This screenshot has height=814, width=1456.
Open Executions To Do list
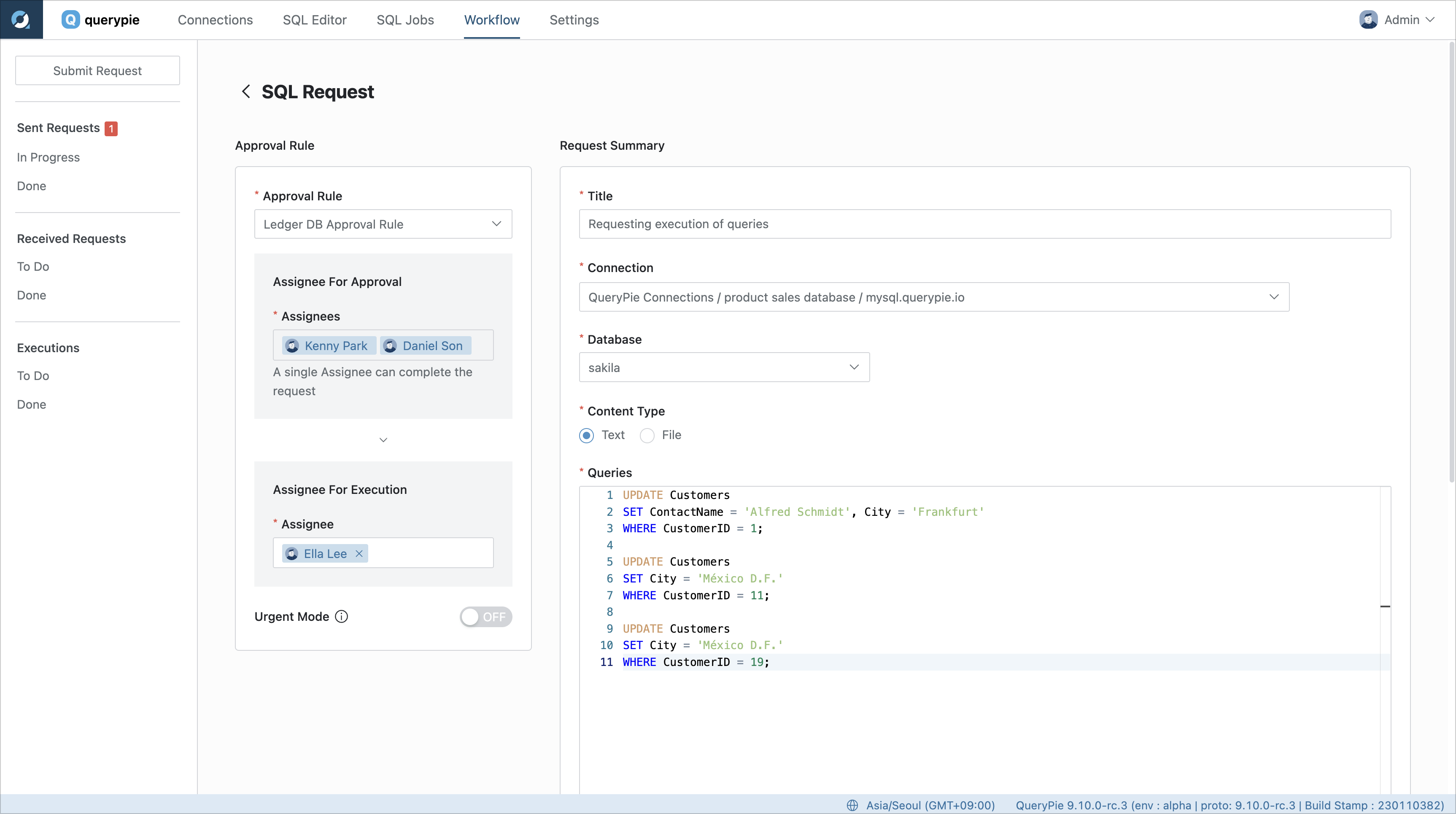tap(33, 376)
